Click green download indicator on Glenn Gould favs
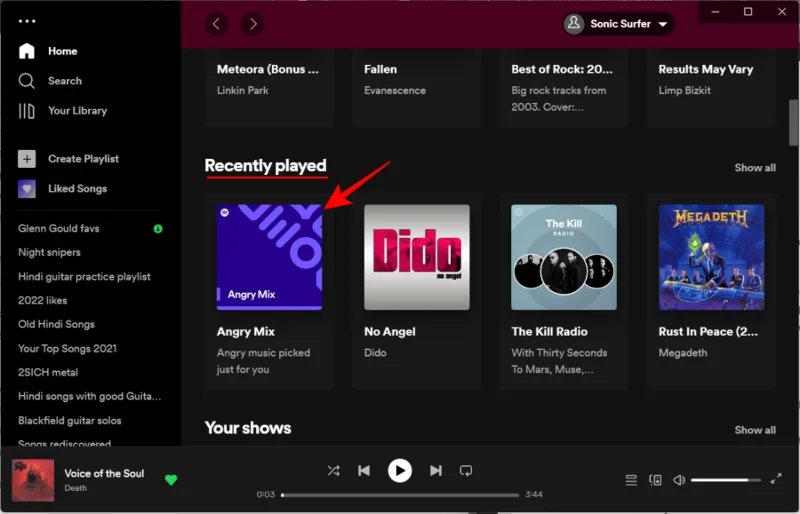Image resolution: width=800 pixels, height=514 pixels. click(x=158, y=229)
